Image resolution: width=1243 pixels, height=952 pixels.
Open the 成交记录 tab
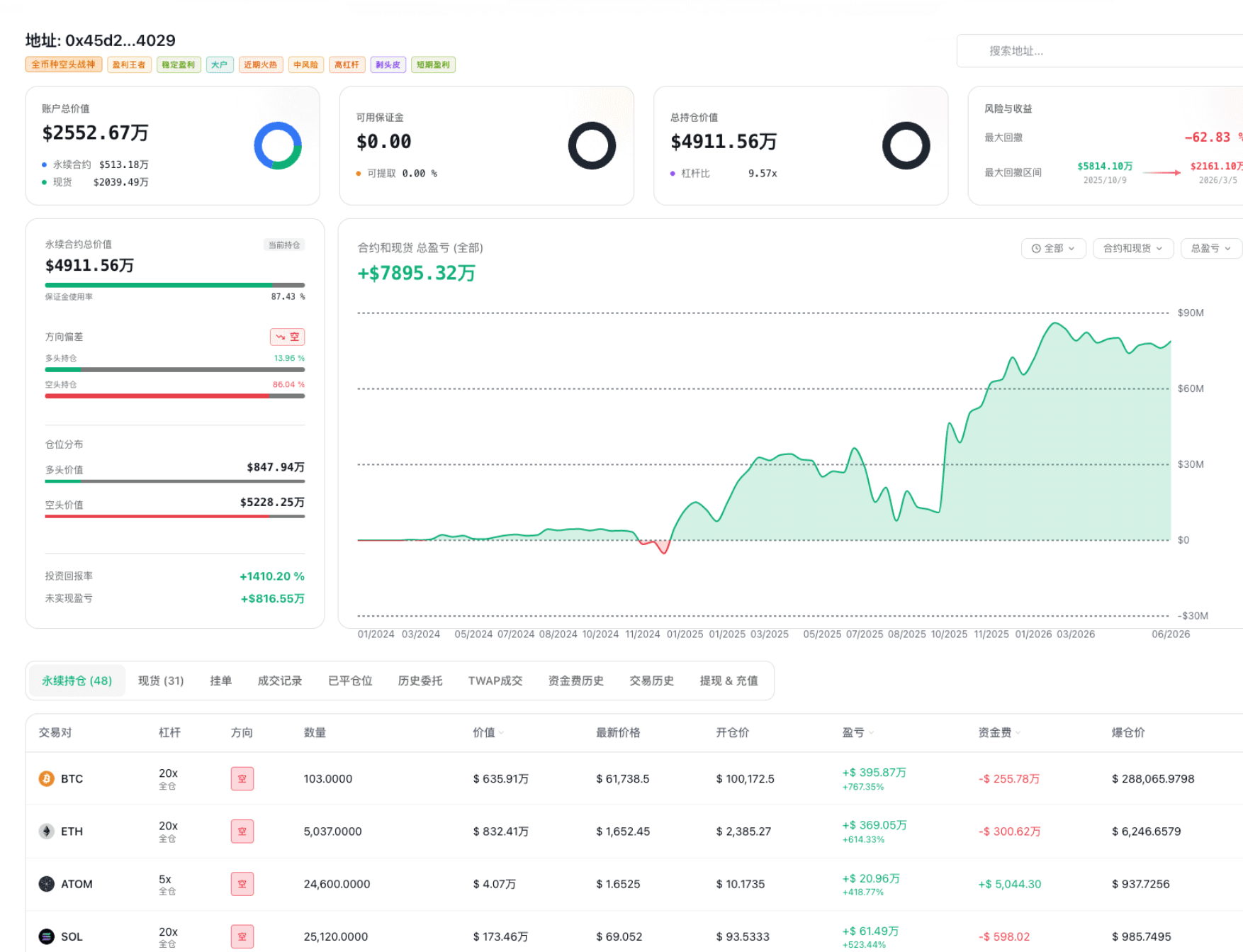(279, 681)
